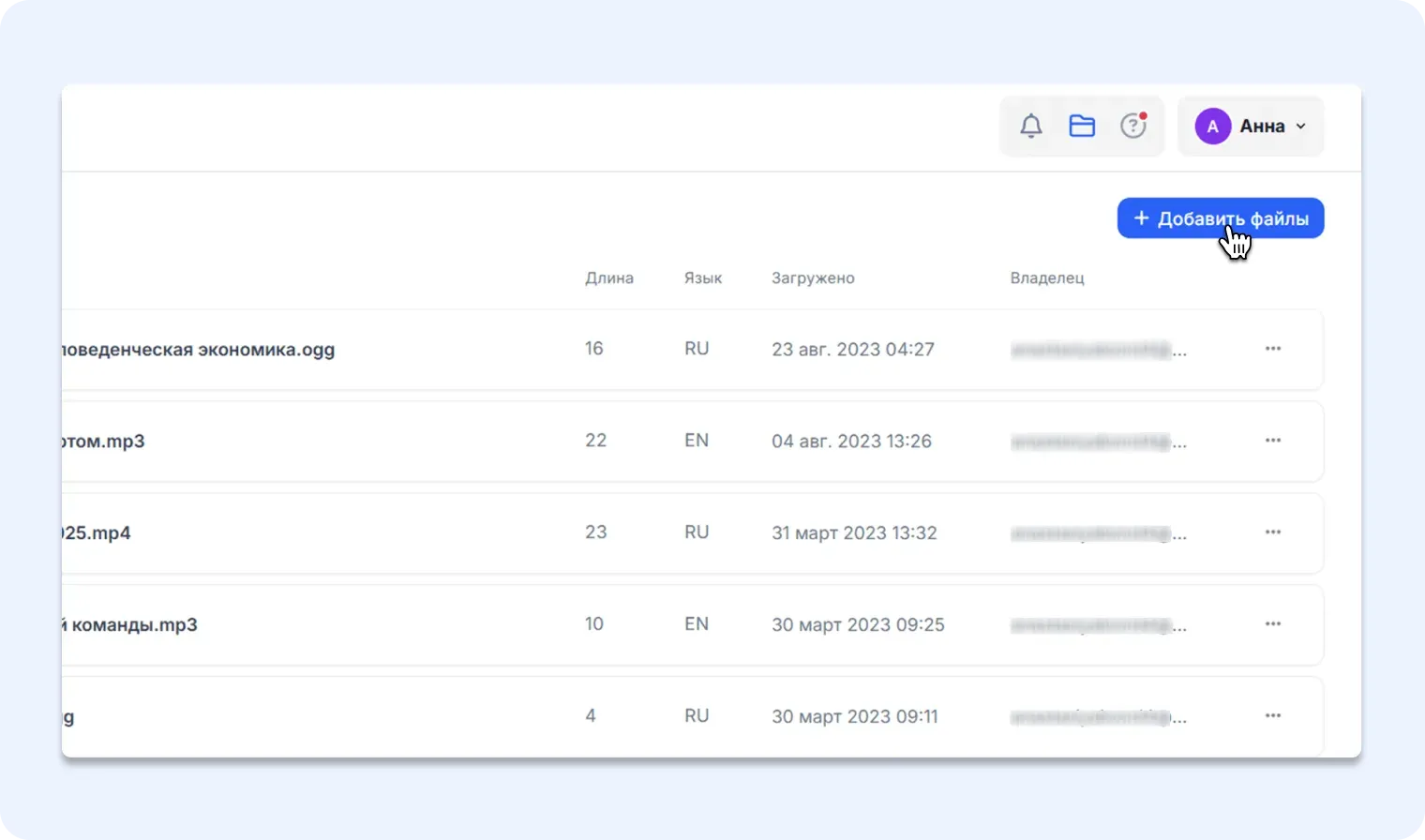The image size is (1425, 840).
Task: Open the file ending in том.mp3
Action: click(103, 442)
